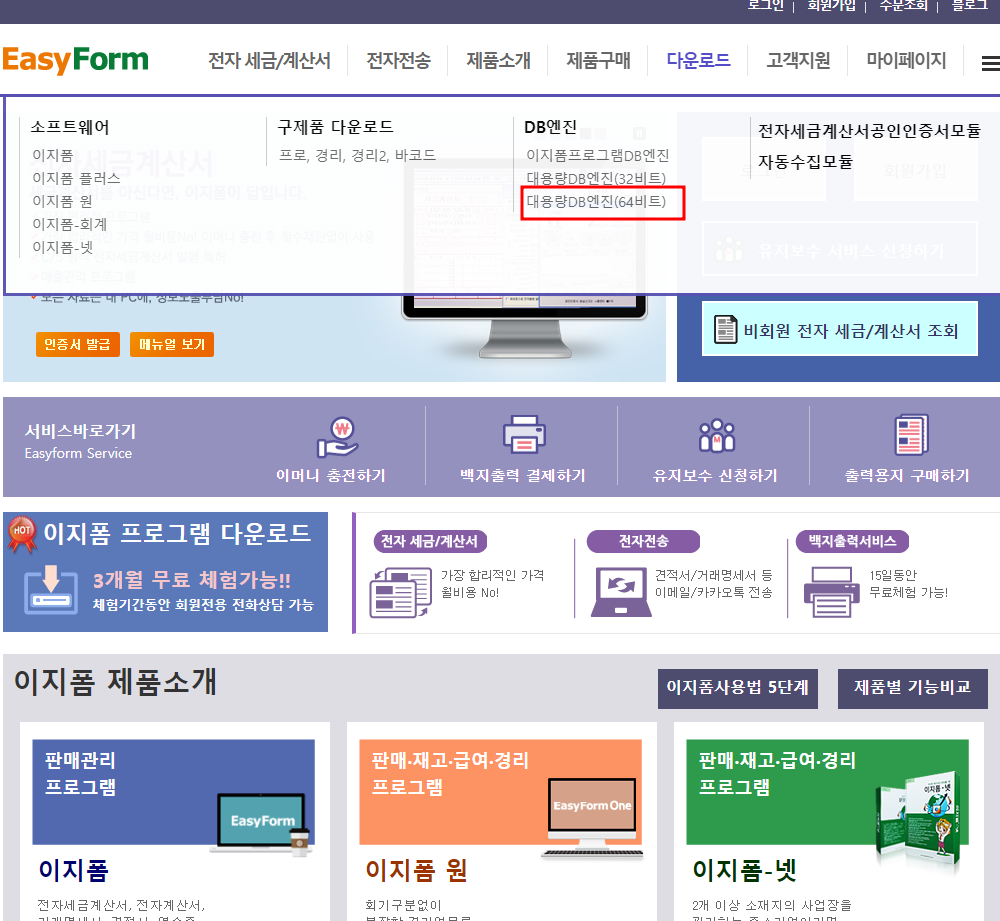The image size is (1000, 921).
Task: Click the 이지폼 원 product title
Action: coord(416,871)
